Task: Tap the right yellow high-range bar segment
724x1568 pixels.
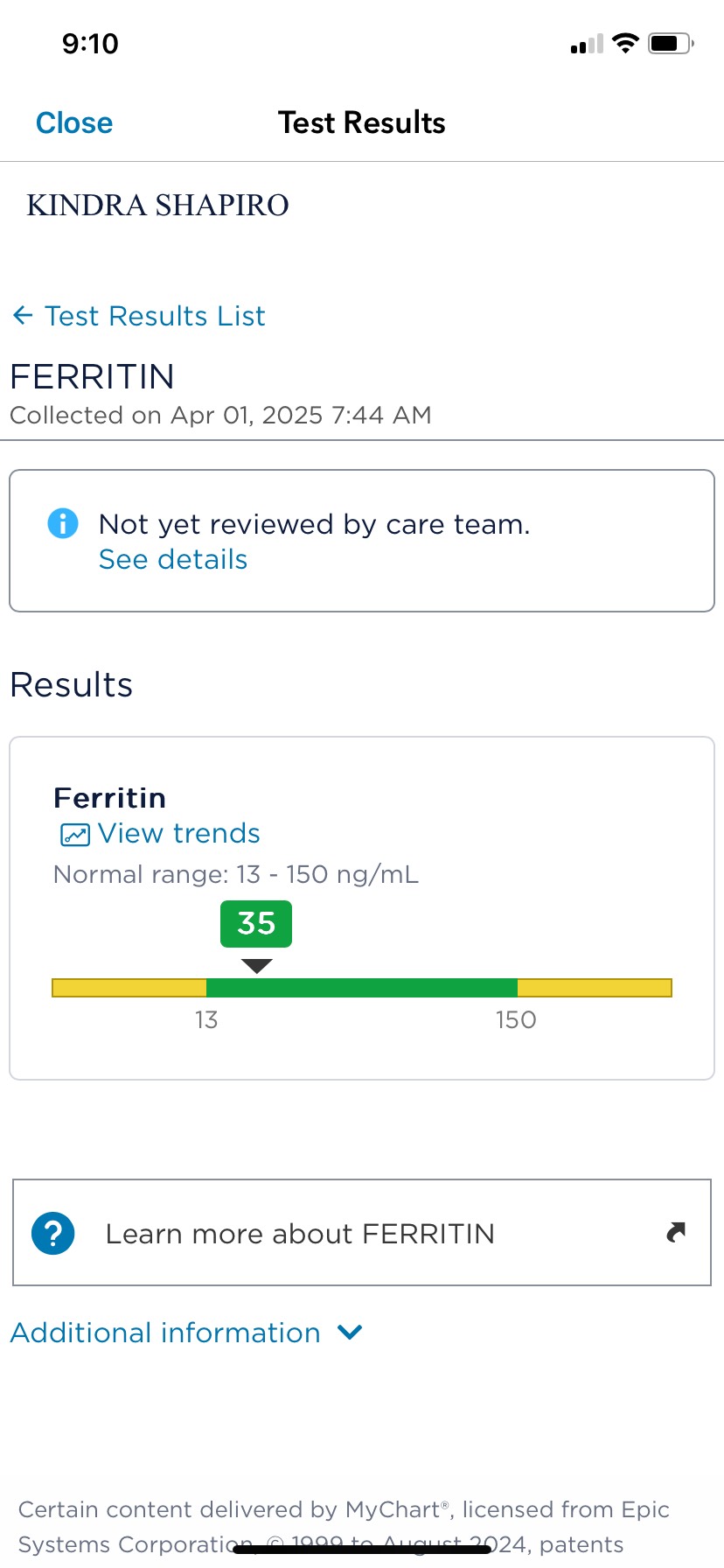Action: [595, 988]
